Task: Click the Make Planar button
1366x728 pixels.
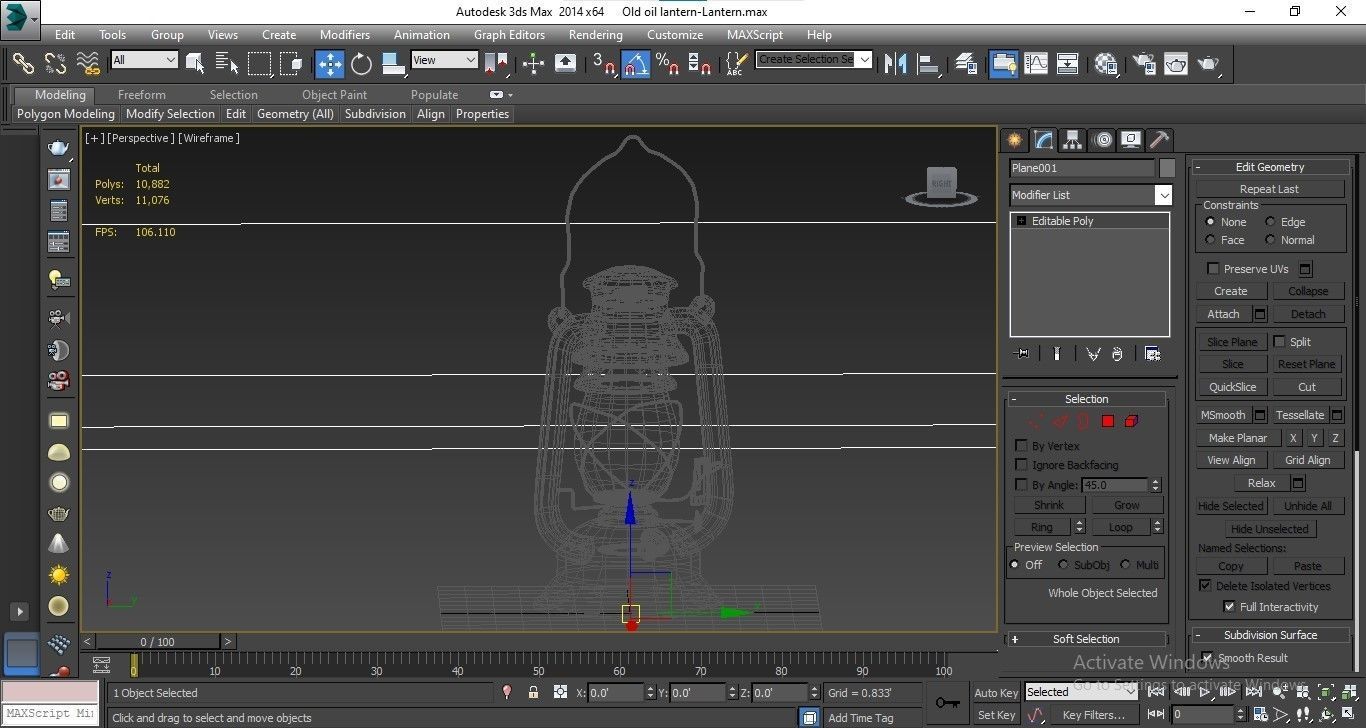Action: 1237,438
